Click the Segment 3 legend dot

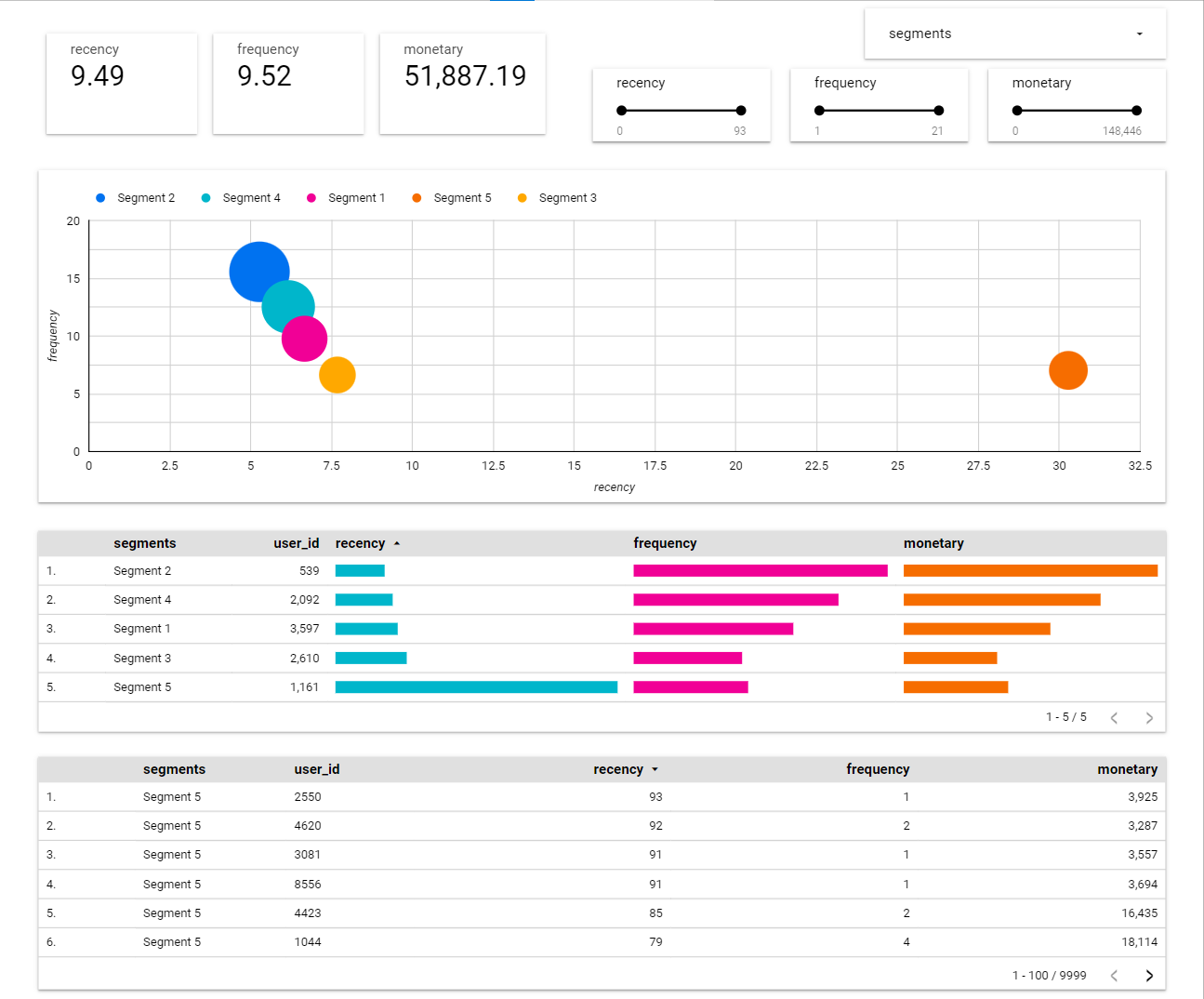click(x=523, y=198)
